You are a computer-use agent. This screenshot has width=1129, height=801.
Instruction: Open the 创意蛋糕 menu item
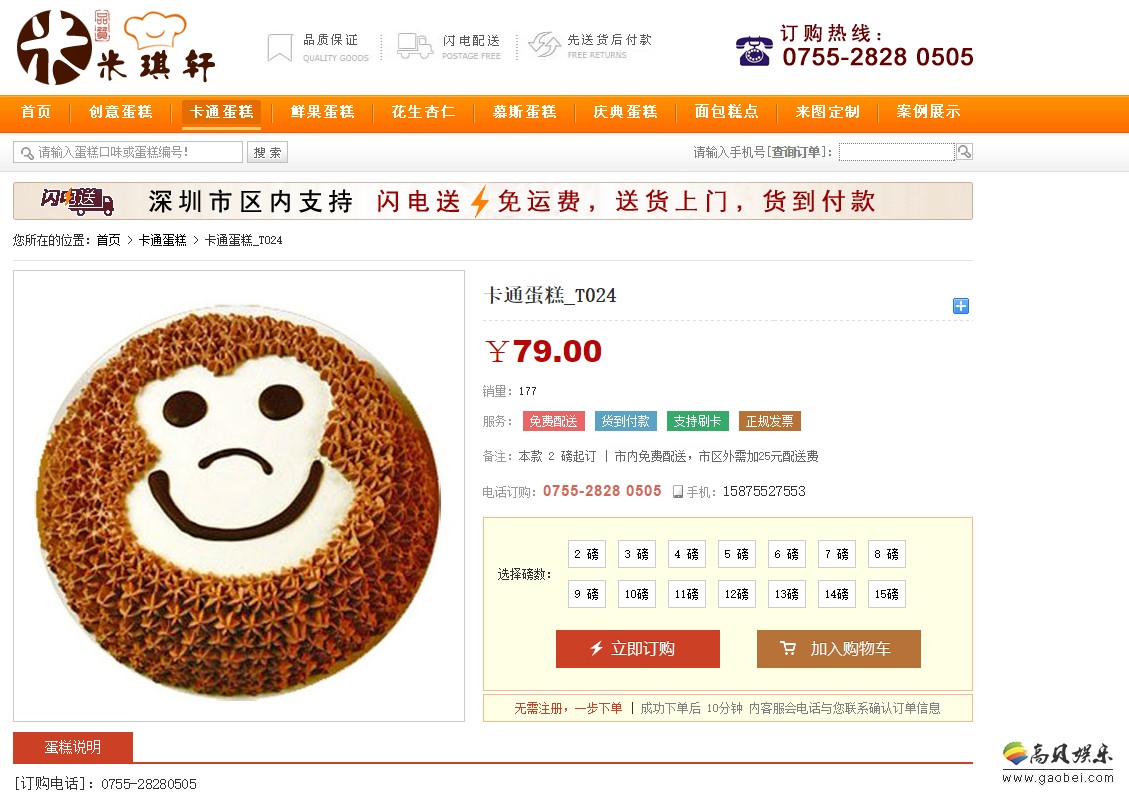click(x=121, y=112)
